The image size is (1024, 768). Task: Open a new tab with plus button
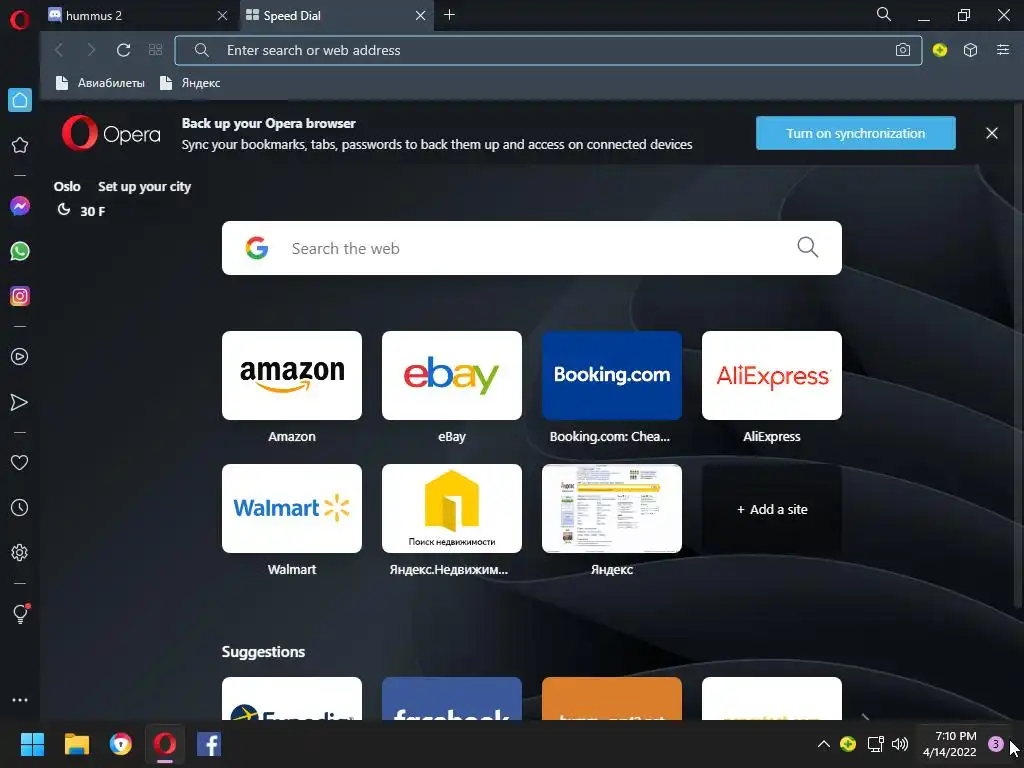tap(449, 15)
